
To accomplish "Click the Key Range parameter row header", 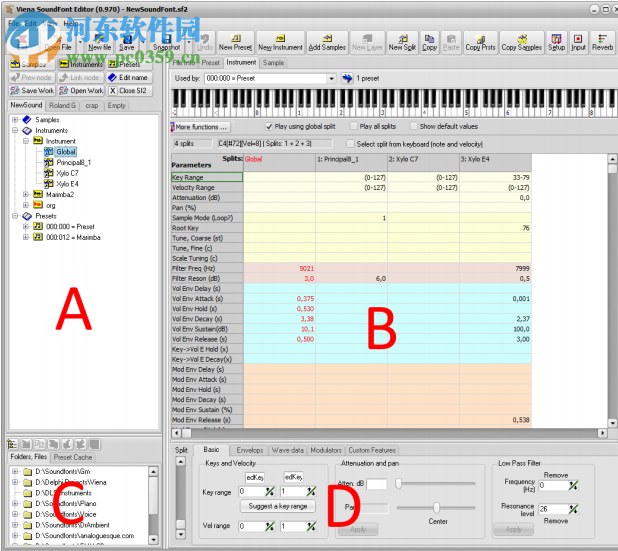I will coord(207,177).
